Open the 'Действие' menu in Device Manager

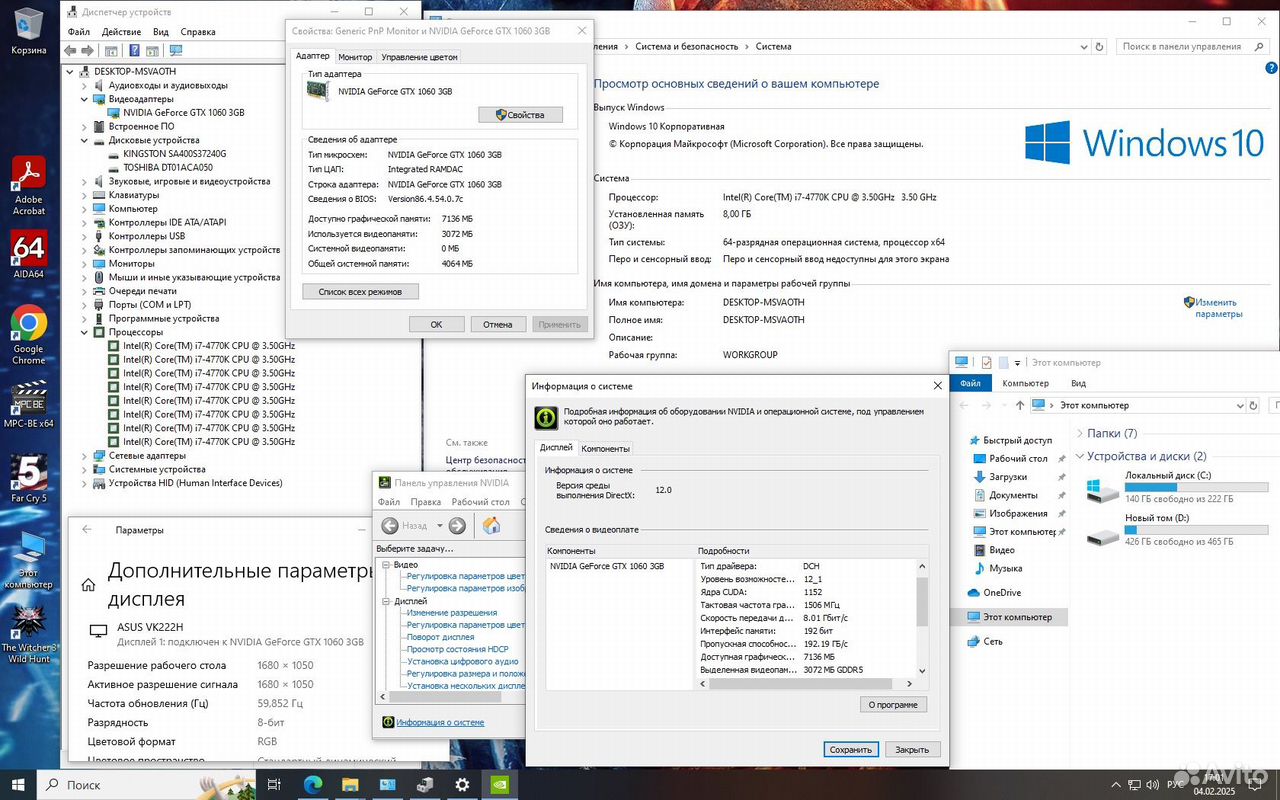point(121,32)
